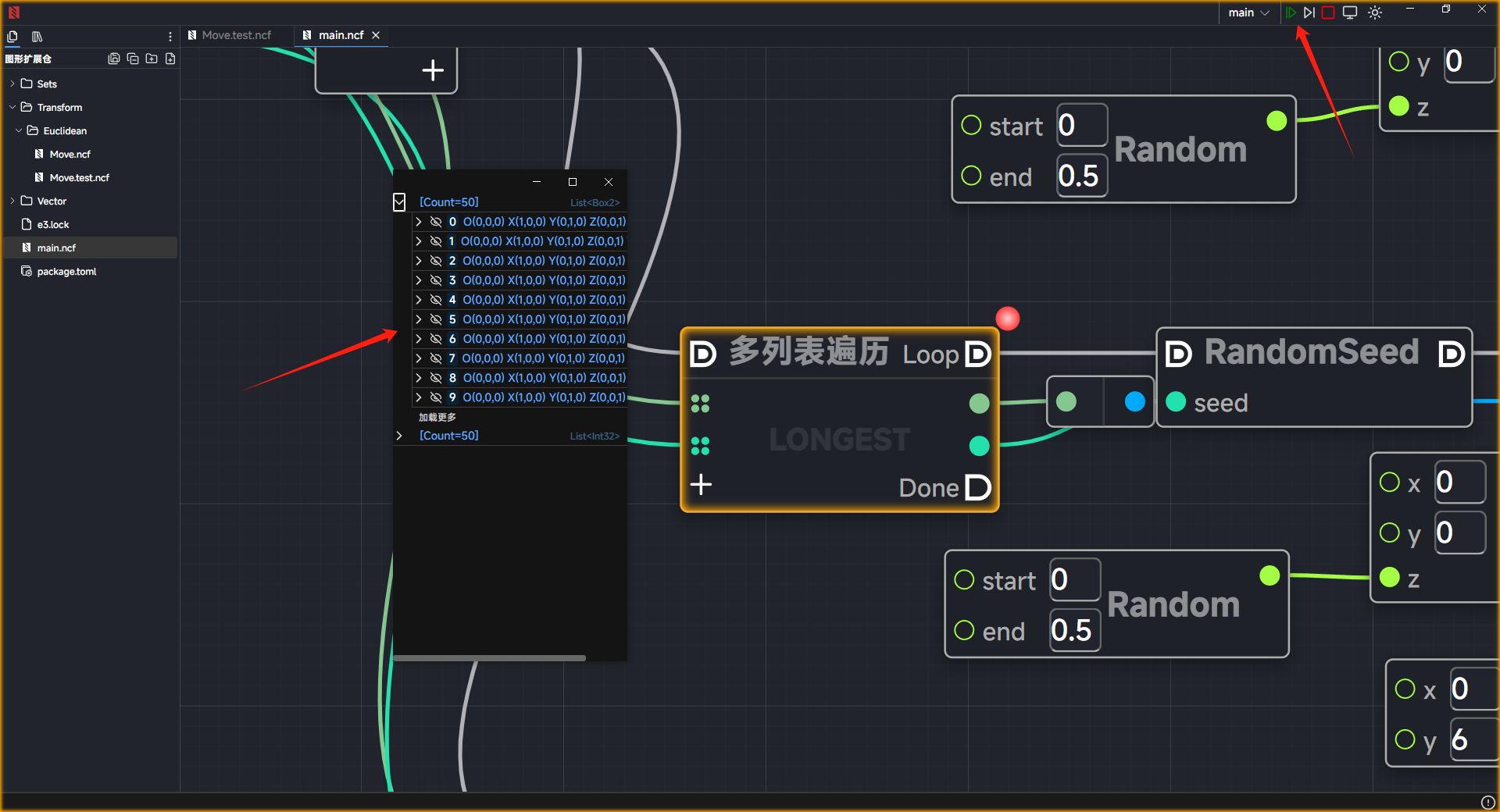This screenshot has height=812, width=1500.
Task: Open the main branch dropdown
Action: 1248,12
